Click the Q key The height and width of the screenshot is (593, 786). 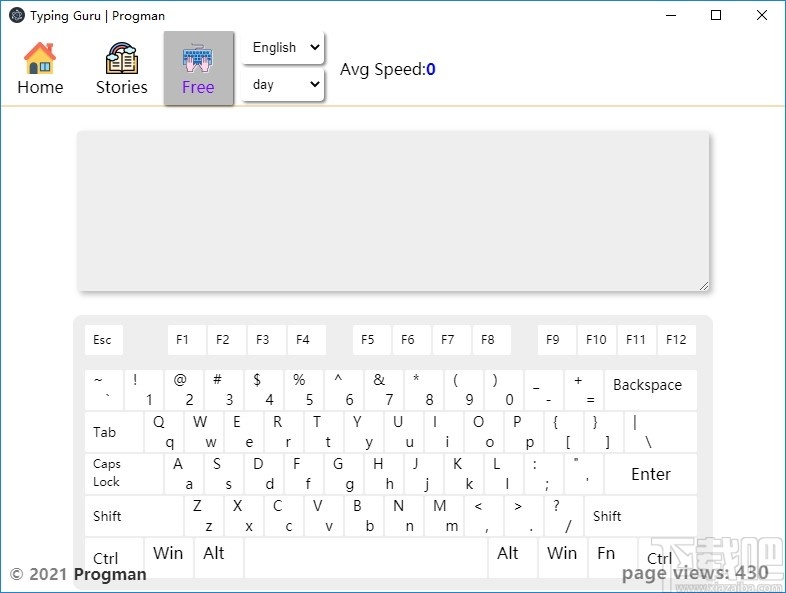point(164,432)
